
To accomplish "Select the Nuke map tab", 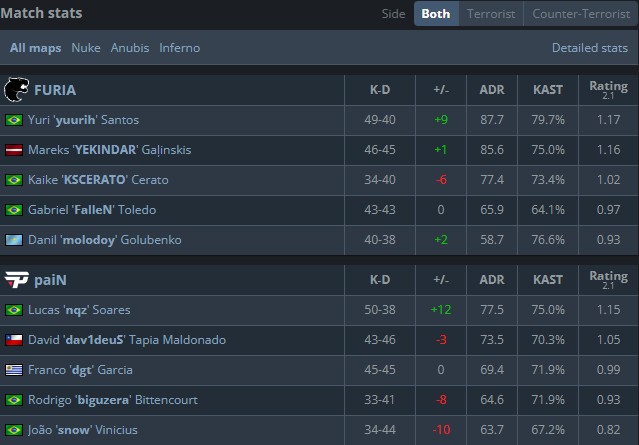I will point(87,48).
